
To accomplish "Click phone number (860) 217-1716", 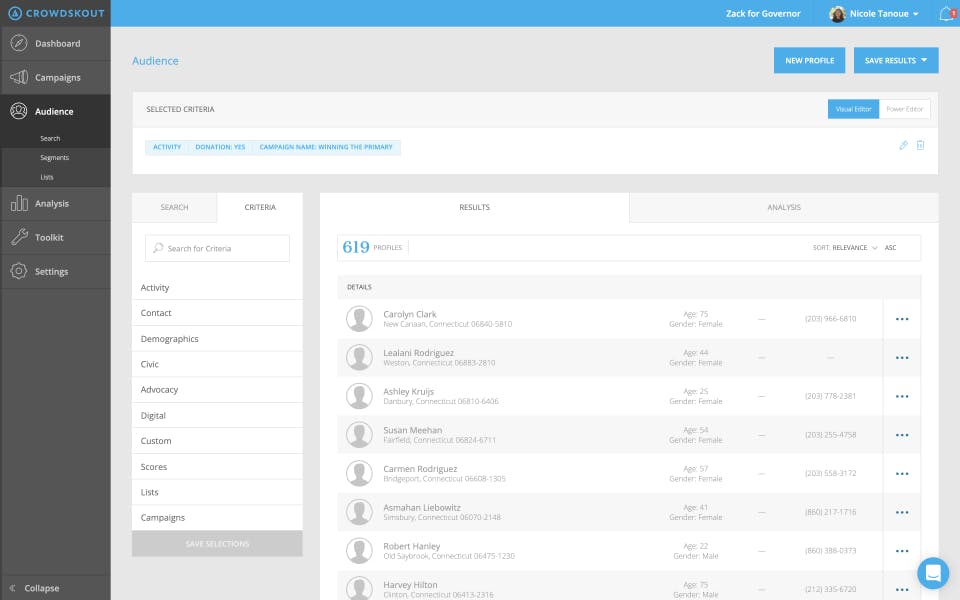I will [830, 512].
